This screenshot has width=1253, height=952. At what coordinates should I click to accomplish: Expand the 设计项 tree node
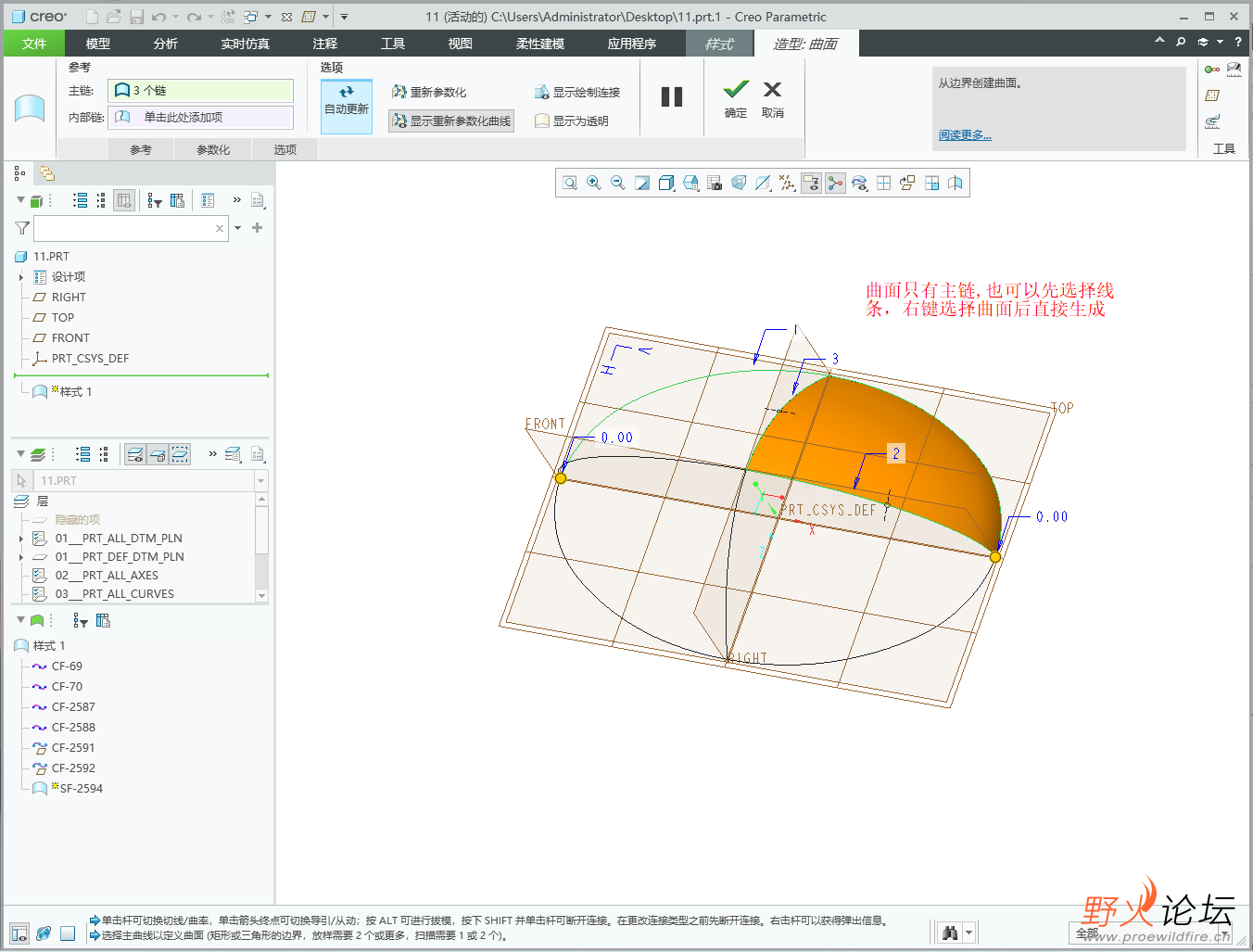coord(21,277)
